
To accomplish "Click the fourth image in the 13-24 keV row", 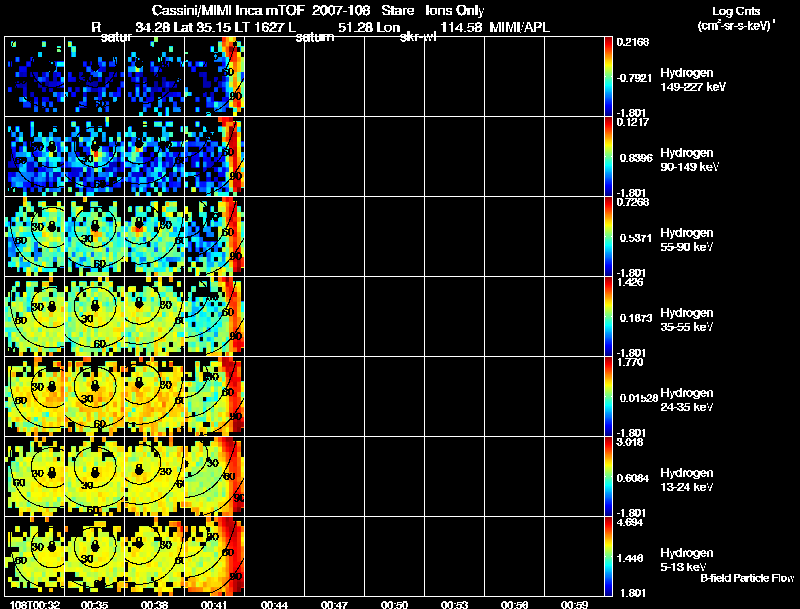I will point(213,477).
